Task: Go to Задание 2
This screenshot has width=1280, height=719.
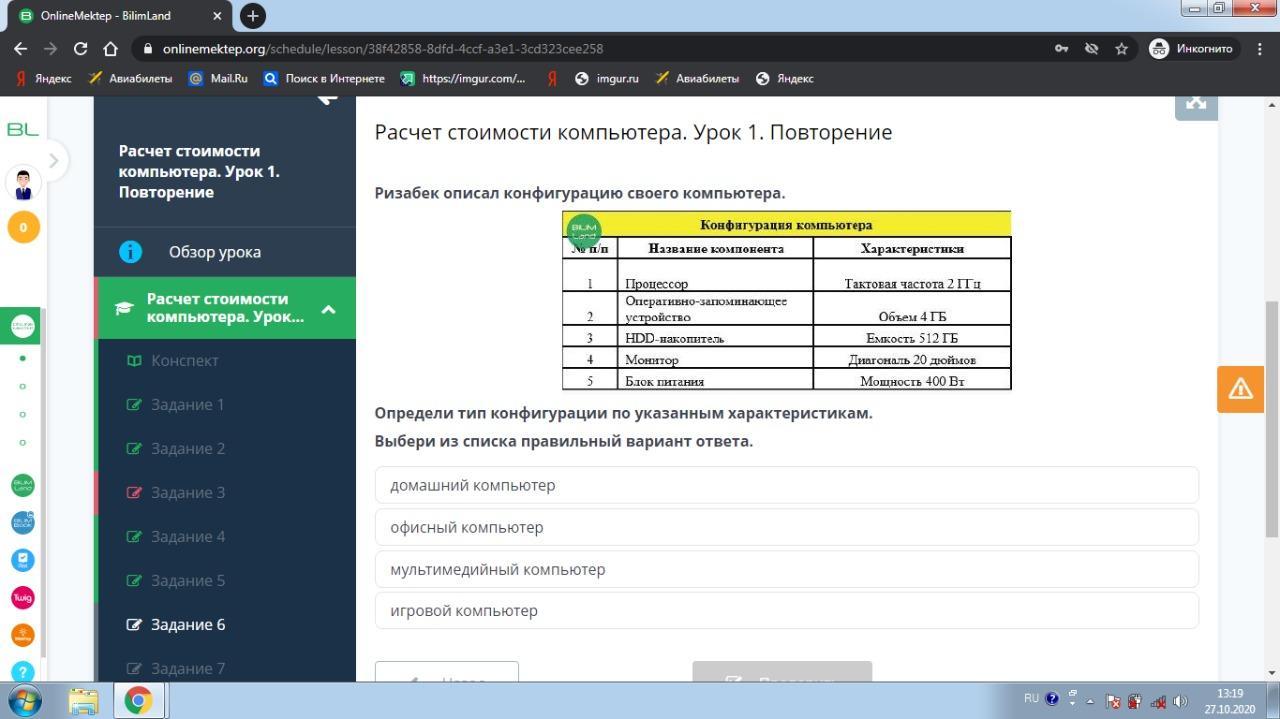Action: [x=225, y=449]
